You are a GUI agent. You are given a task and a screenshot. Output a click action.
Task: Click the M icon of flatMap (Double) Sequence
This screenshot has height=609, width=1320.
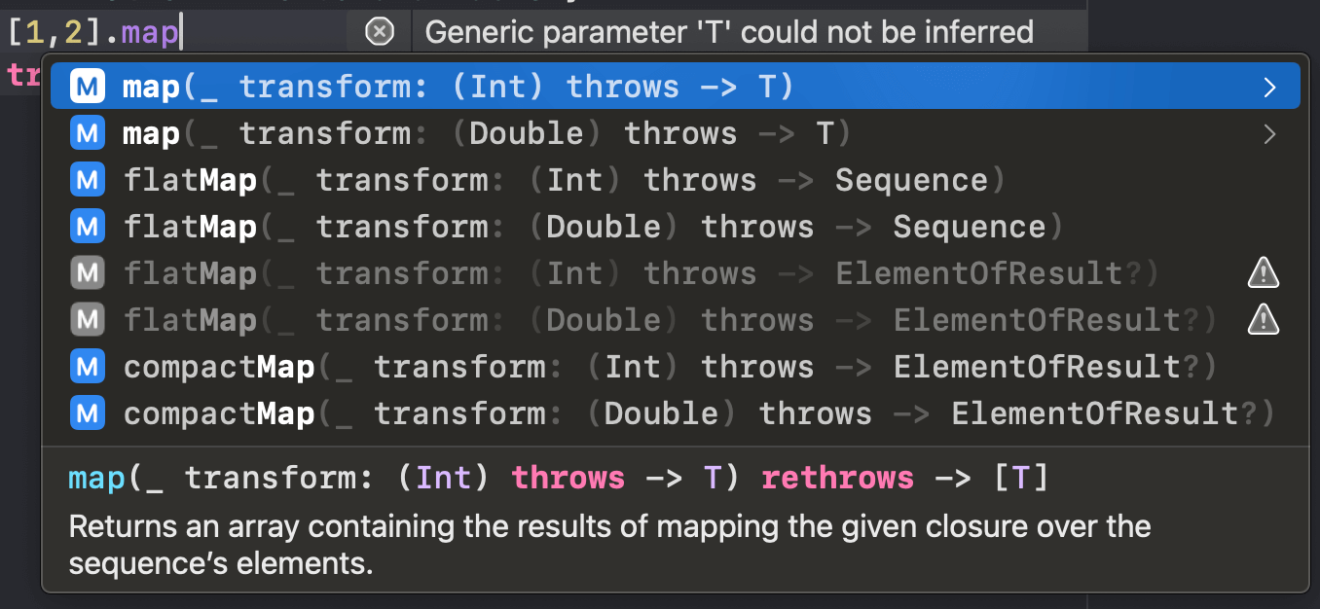coord(88,227)
